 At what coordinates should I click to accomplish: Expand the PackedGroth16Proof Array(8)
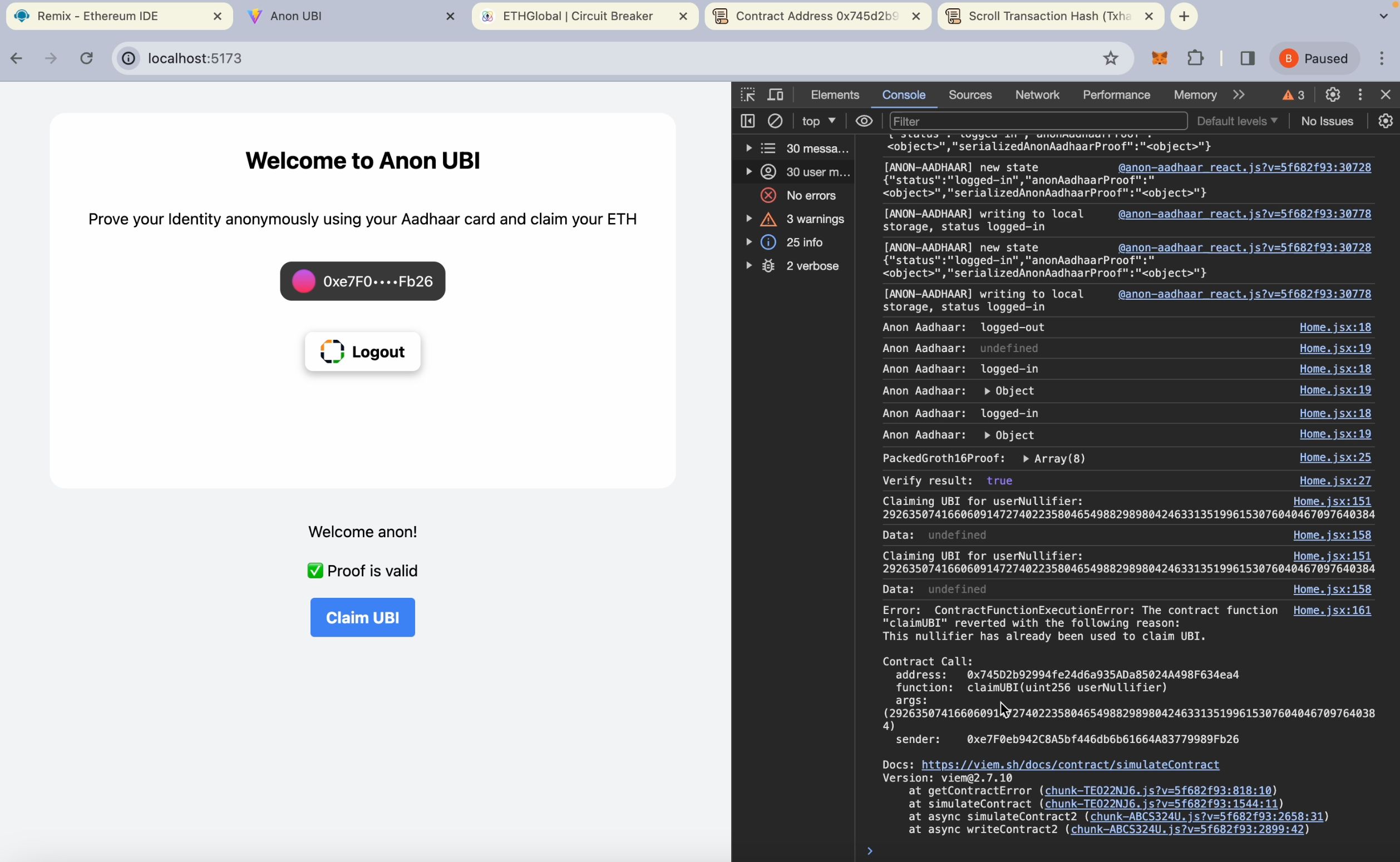[x=1027, y=458]
